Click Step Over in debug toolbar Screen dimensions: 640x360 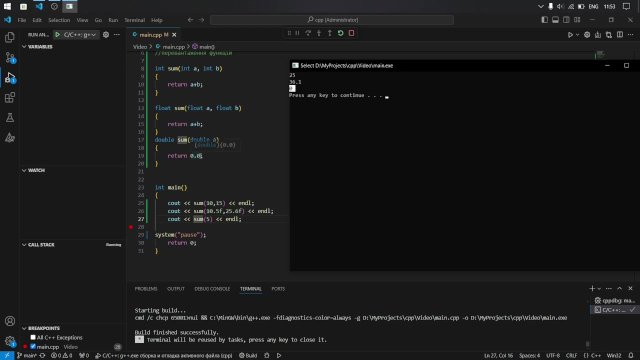308,33
